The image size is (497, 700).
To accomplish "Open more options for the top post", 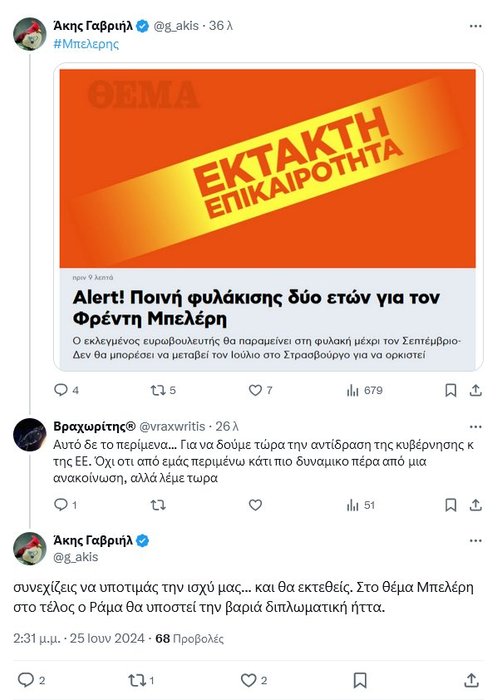I will coord(476,26).
